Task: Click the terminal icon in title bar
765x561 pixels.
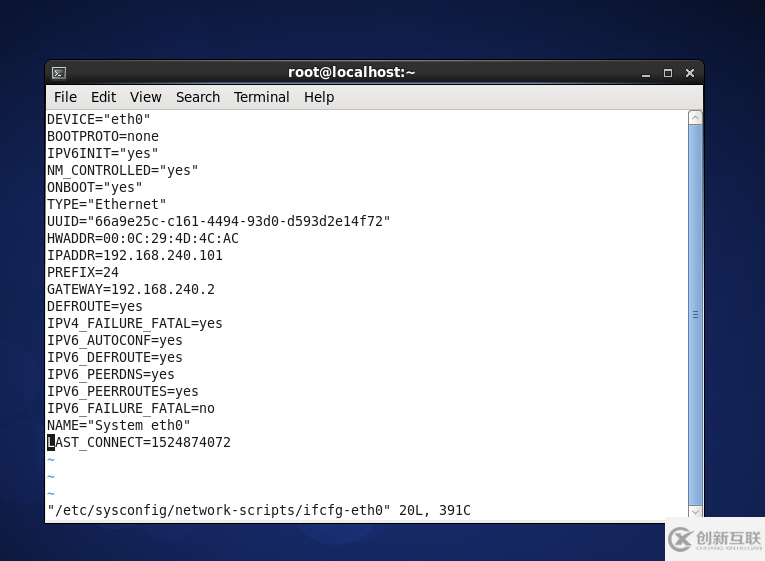Action: pos(59,73)
